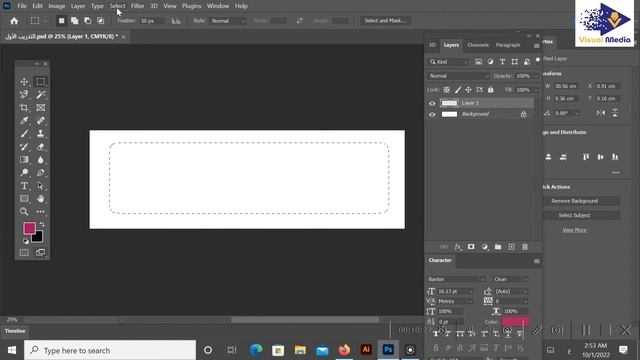Enable New Selection mode button

point(61,21)
